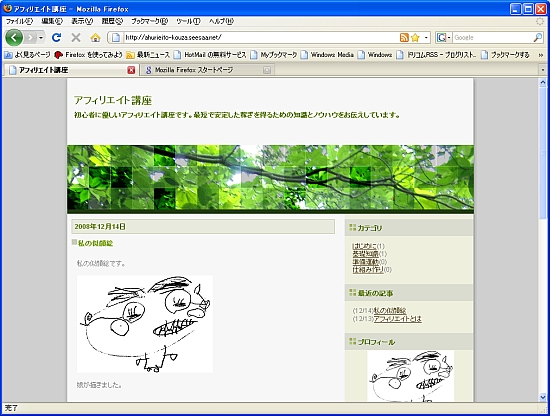Click the Google search input field

point(492,38)
